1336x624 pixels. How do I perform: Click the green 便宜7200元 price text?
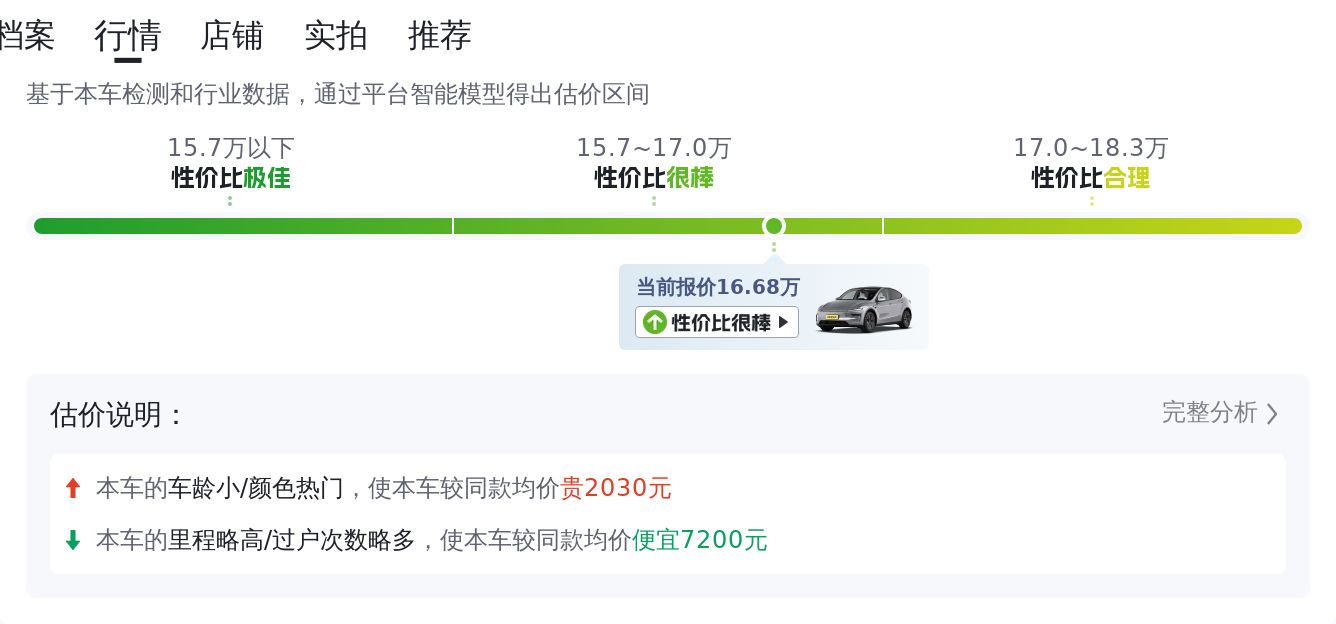point(700,541)
